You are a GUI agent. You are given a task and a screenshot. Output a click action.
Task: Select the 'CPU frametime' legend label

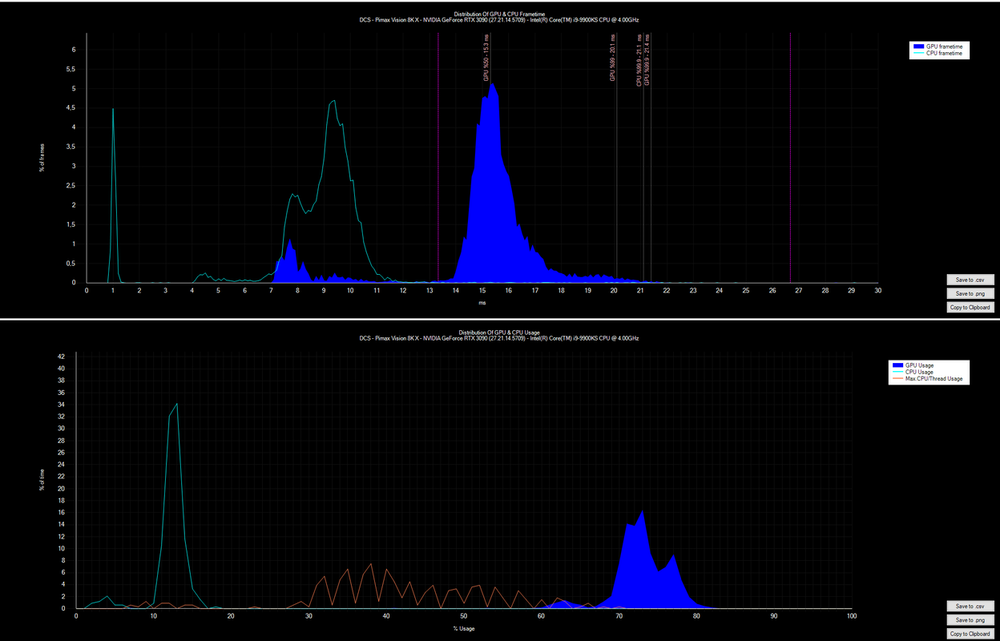pos(945,55)
